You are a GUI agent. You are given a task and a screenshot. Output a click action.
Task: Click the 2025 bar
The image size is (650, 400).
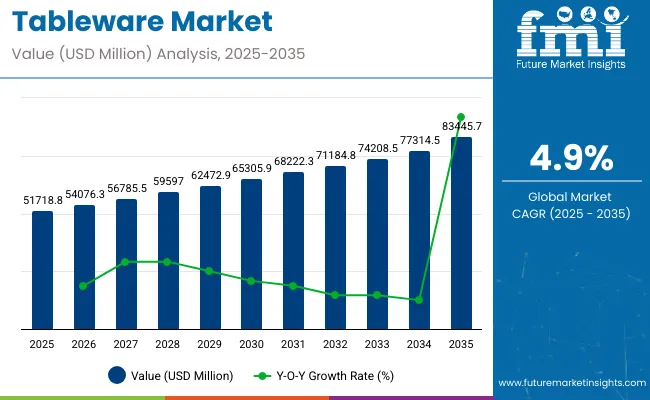coord(42,270)
